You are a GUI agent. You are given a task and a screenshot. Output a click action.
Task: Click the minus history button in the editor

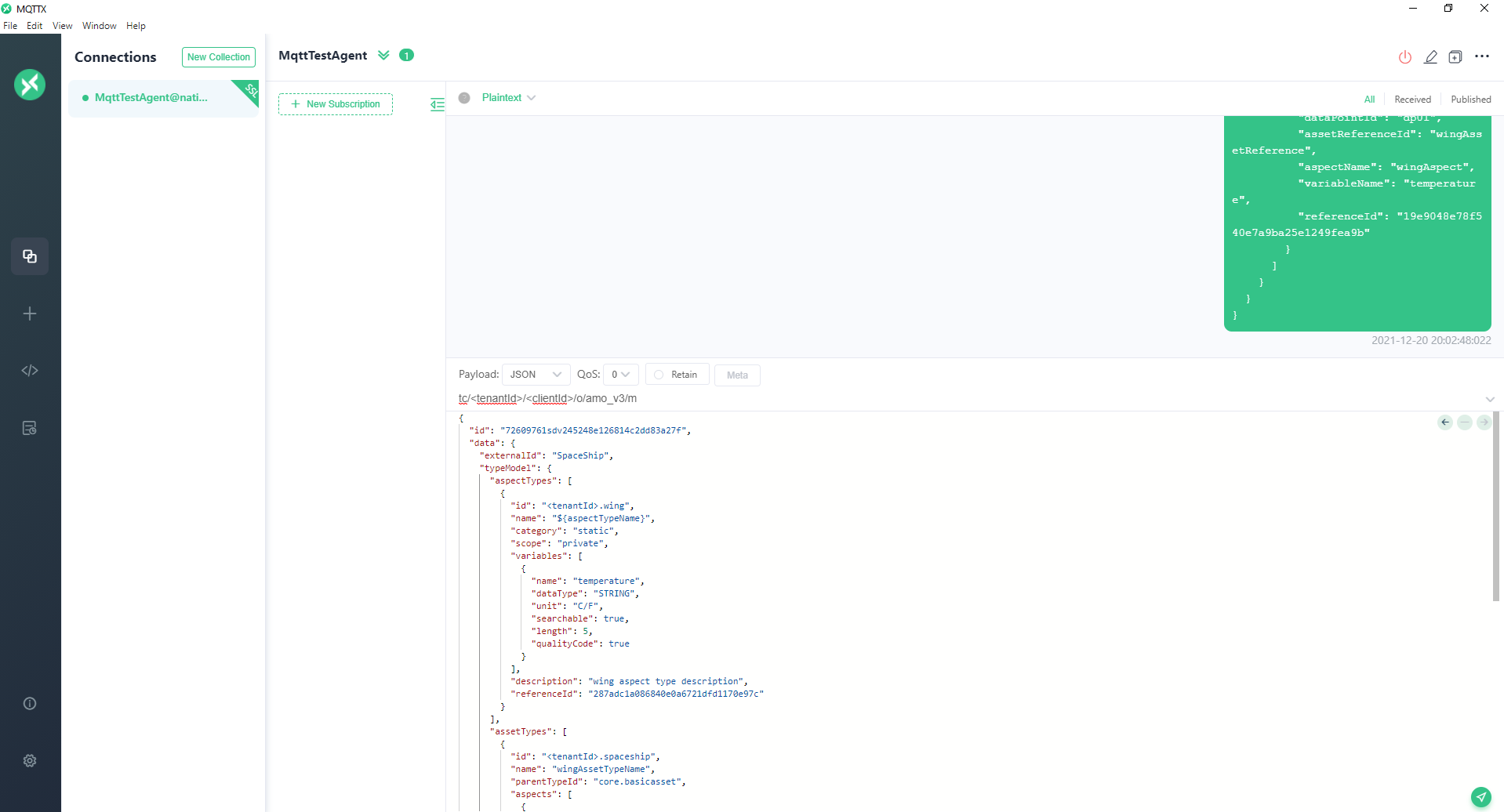(x=1465, y=422)
